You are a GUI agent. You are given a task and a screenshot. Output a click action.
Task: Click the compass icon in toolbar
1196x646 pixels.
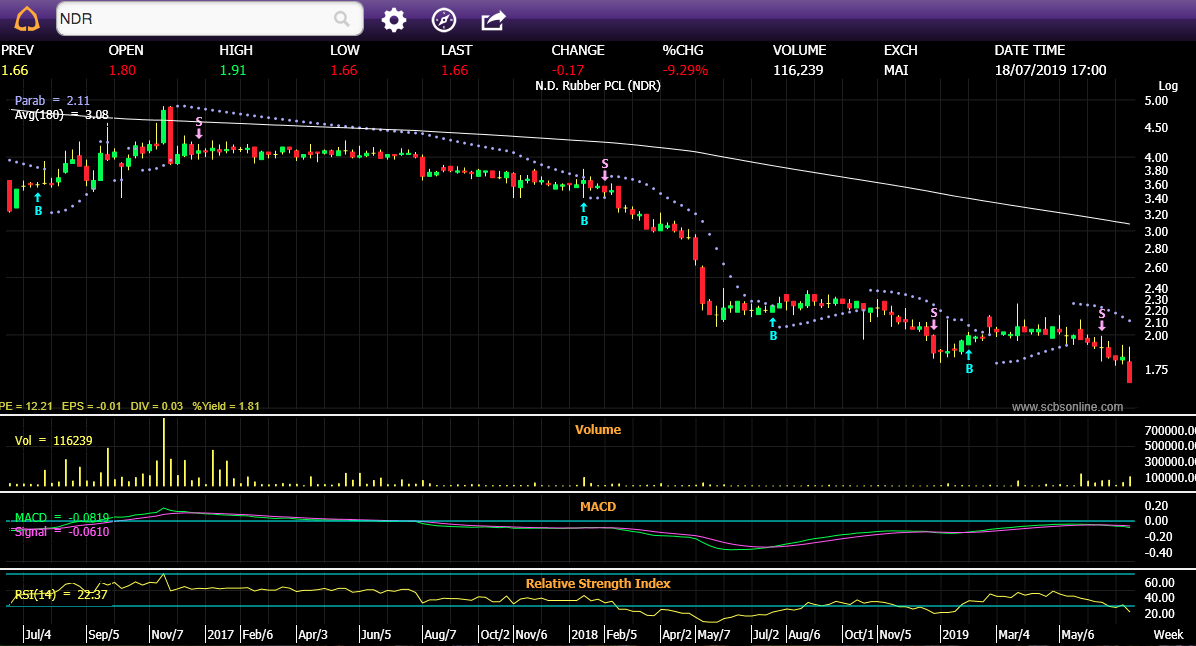pyautogui.click(x=443, y=19)
